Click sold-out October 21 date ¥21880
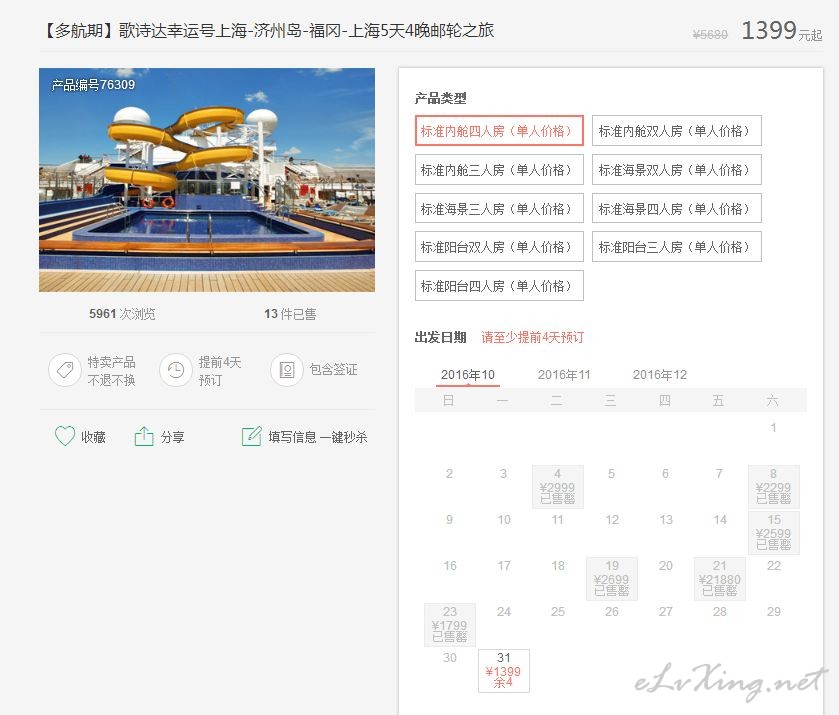This screenshot has height=715, width=839. 720,579
